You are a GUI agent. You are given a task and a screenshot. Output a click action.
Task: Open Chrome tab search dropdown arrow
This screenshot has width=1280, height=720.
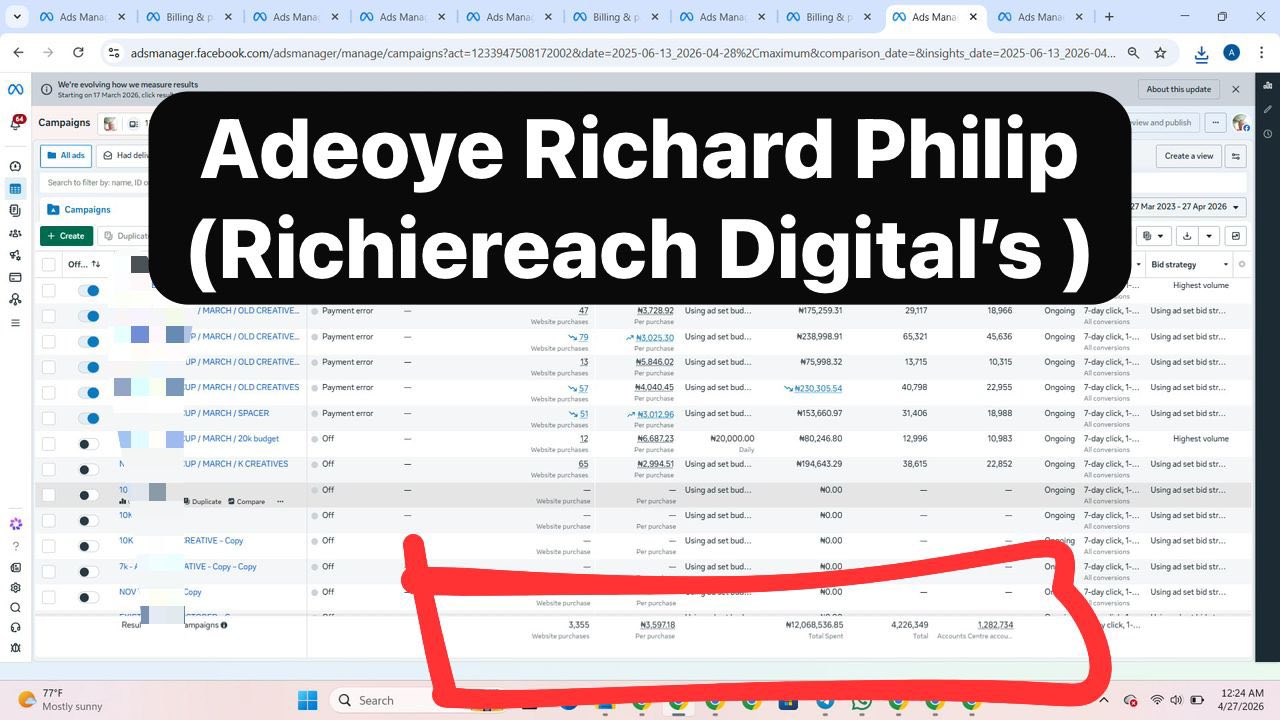pos(17,17)
